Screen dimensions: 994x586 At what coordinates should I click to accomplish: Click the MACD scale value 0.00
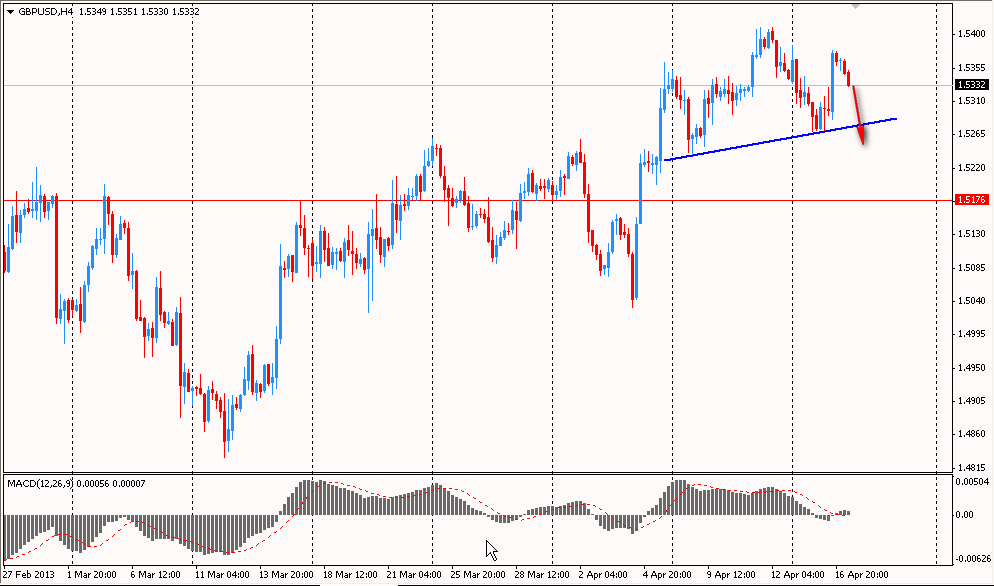pos(965,514)
